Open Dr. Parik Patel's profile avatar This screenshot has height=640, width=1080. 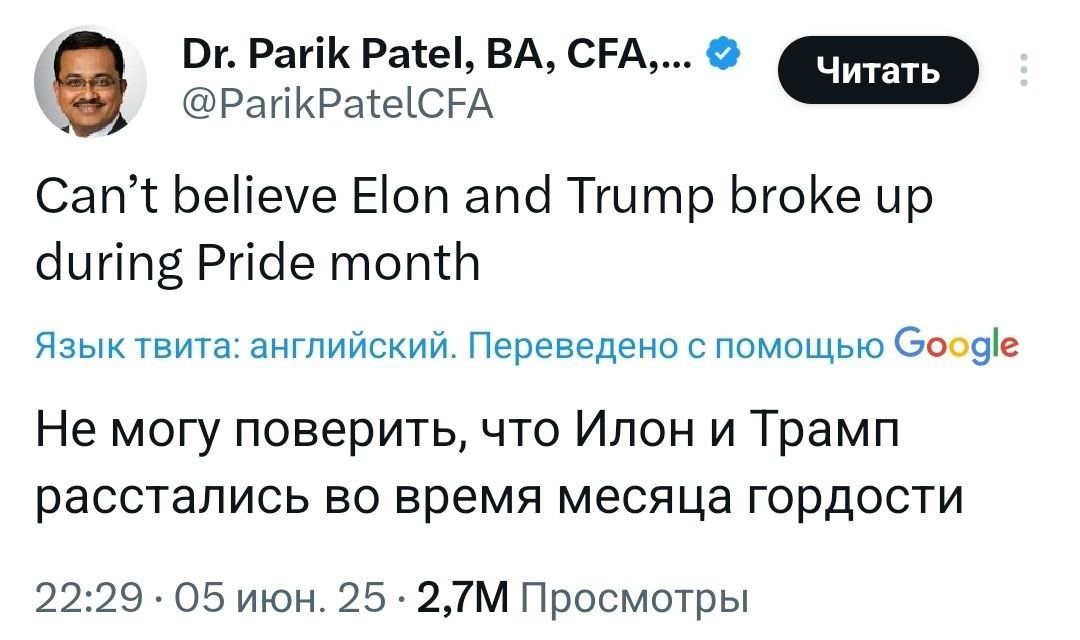tap(90, 77)
